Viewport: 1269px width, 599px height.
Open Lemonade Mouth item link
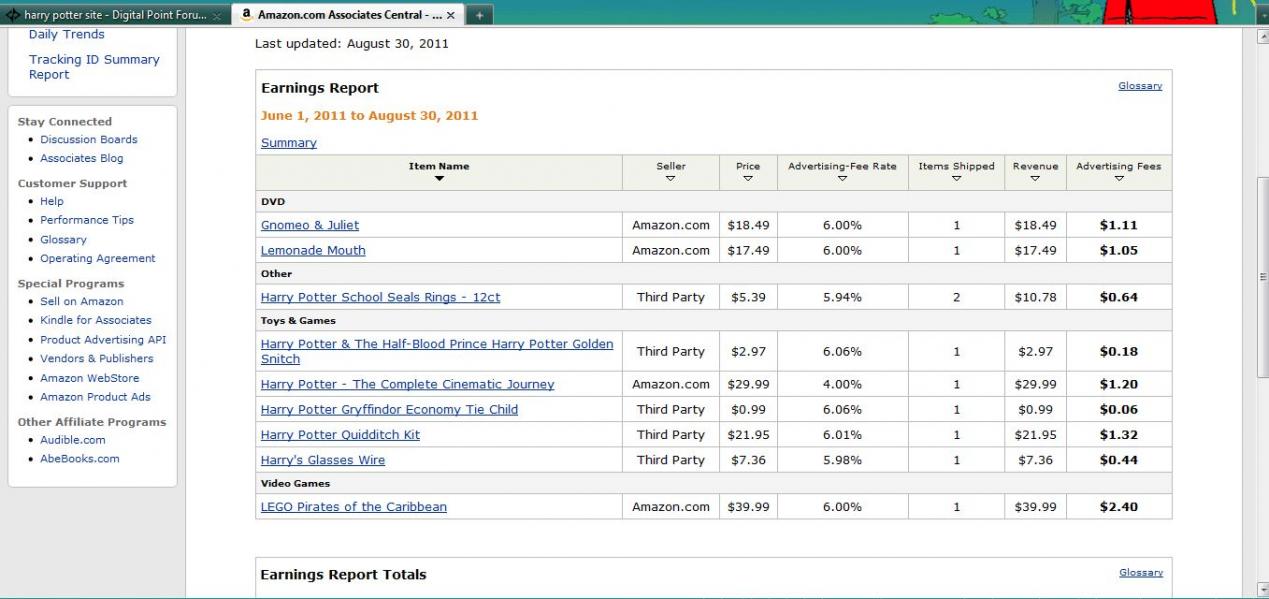[313, 250]
